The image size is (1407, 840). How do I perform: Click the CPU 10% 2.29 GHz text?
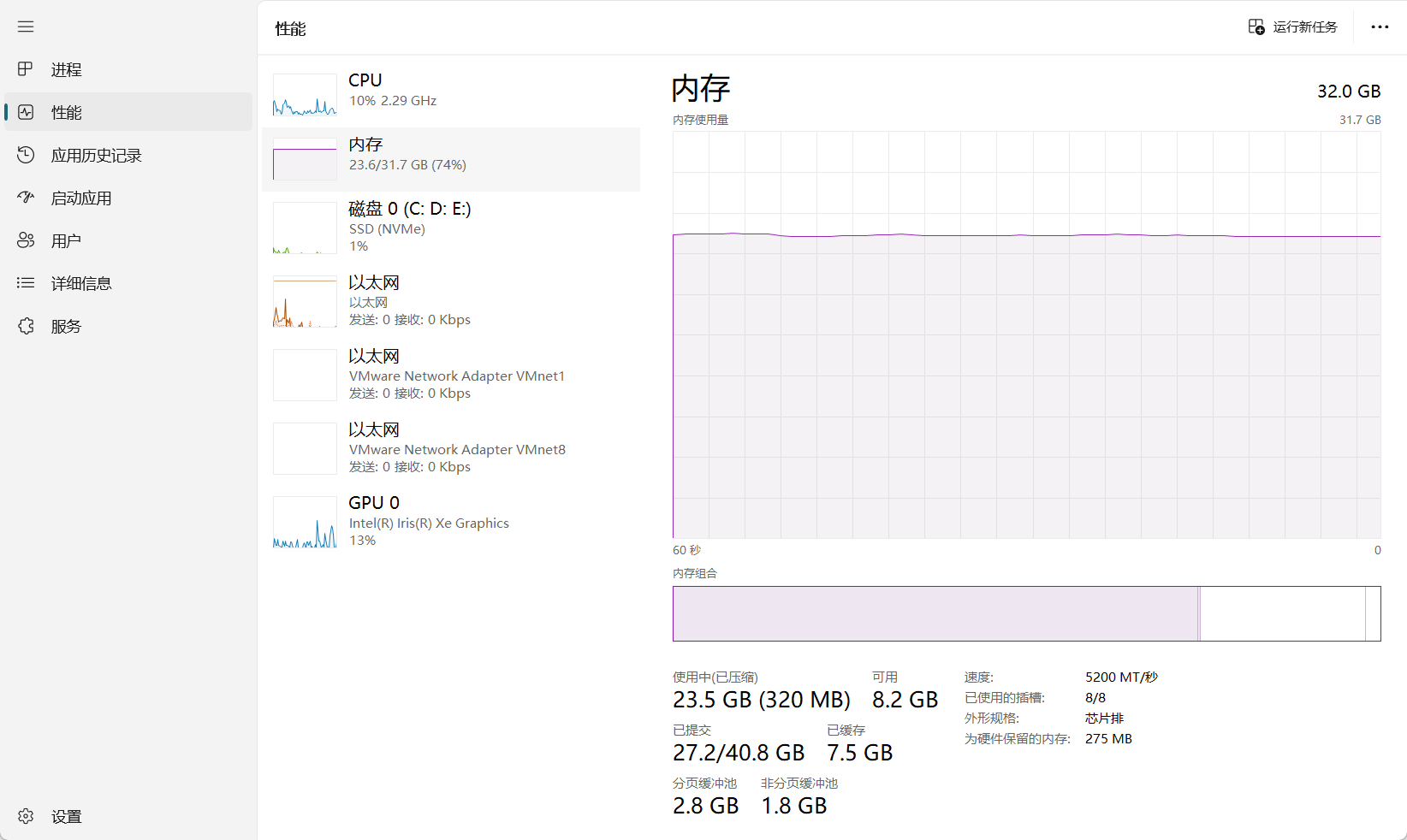tap(393, 101)
